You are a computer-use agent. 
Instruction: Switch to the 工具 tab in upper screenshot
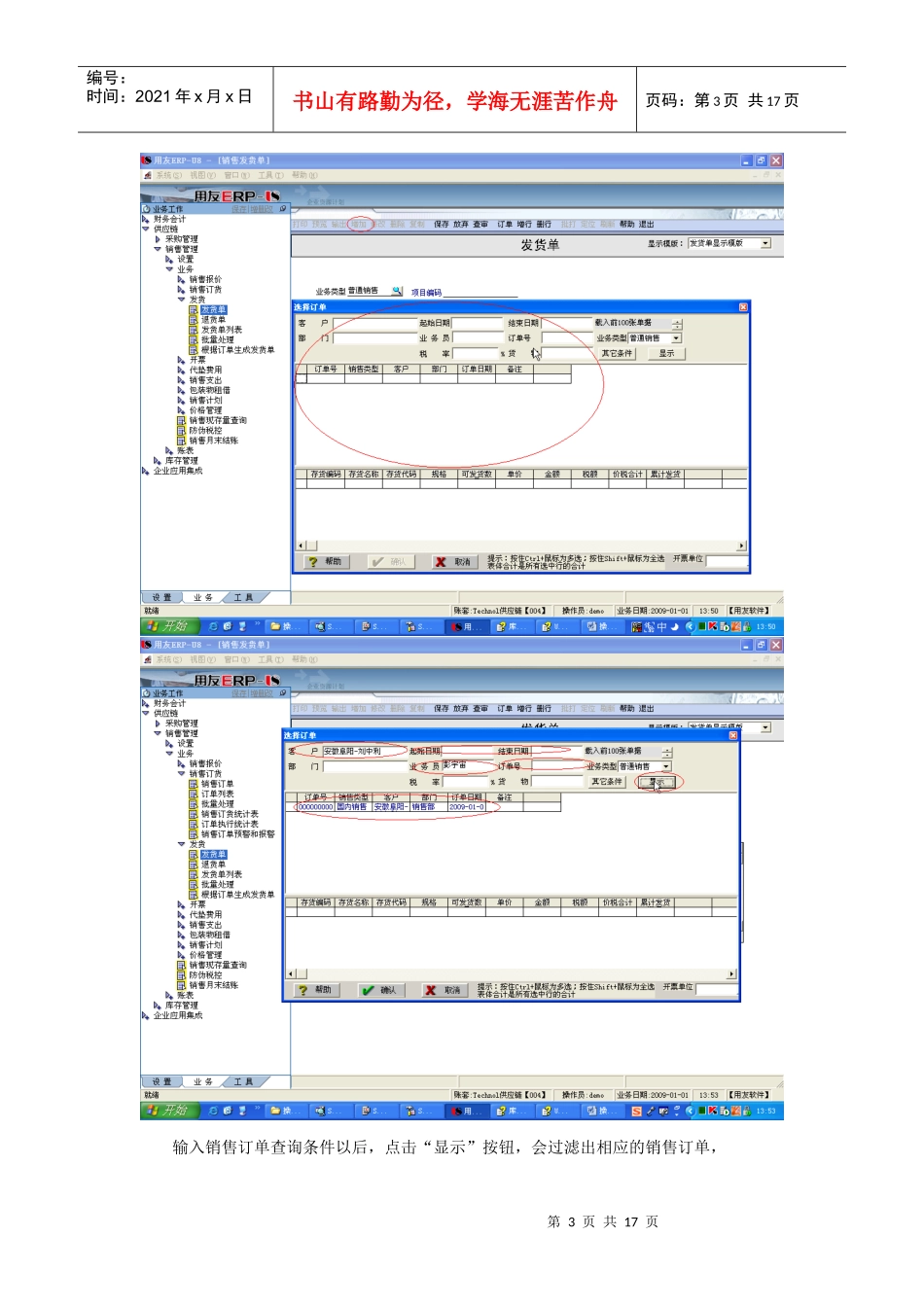242,597
